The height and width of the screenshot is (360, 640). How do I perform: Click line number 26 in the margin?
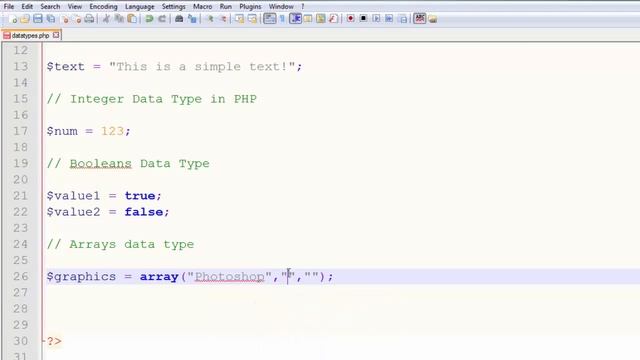[x=20, y=277]
